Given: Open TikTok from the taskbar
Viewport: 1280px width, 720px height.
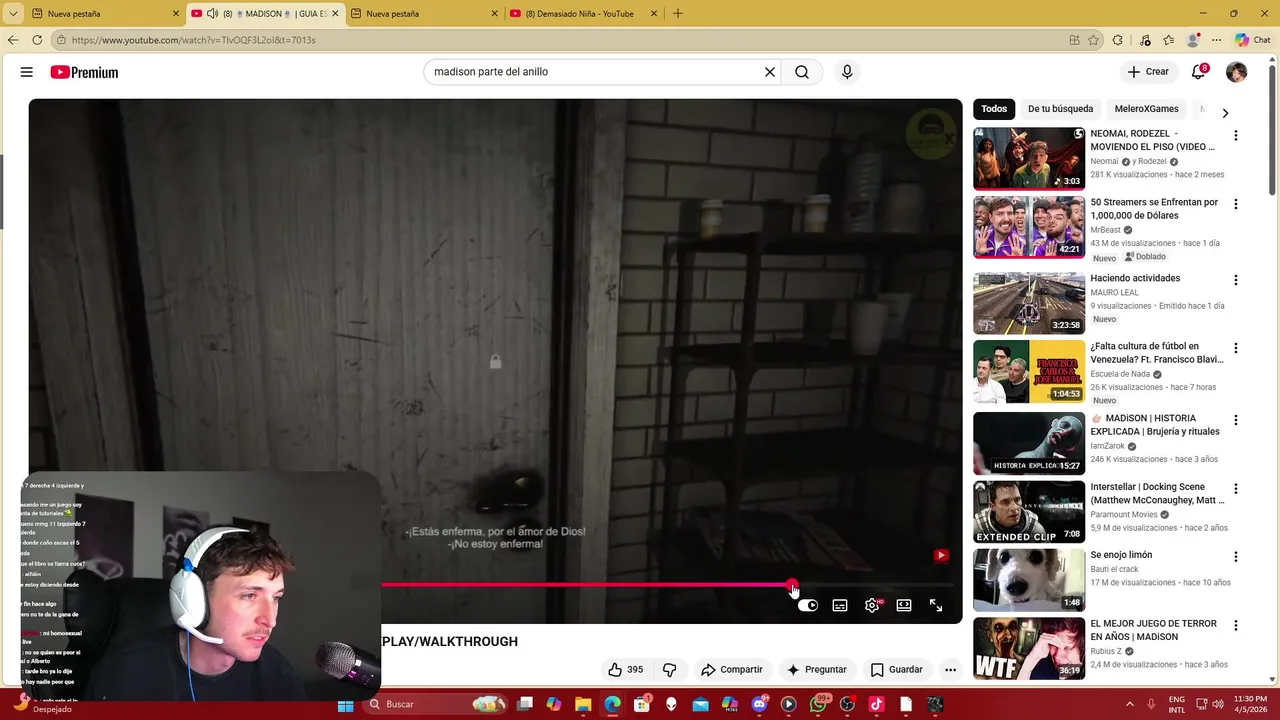Looking at the screenshot, I should tap(877, 704).
